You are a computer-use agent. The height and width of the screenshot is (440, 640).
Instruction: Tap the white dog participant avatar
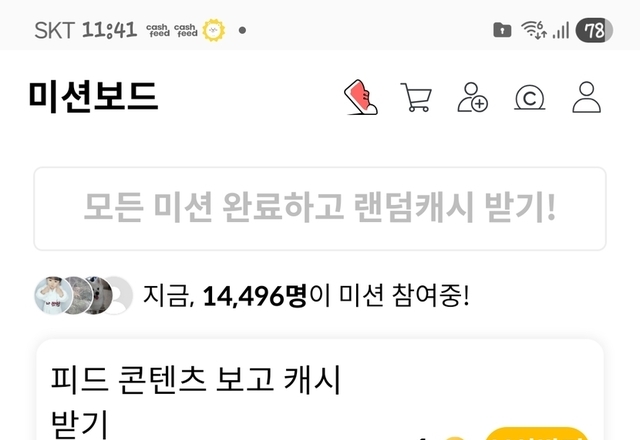[99, 296]
